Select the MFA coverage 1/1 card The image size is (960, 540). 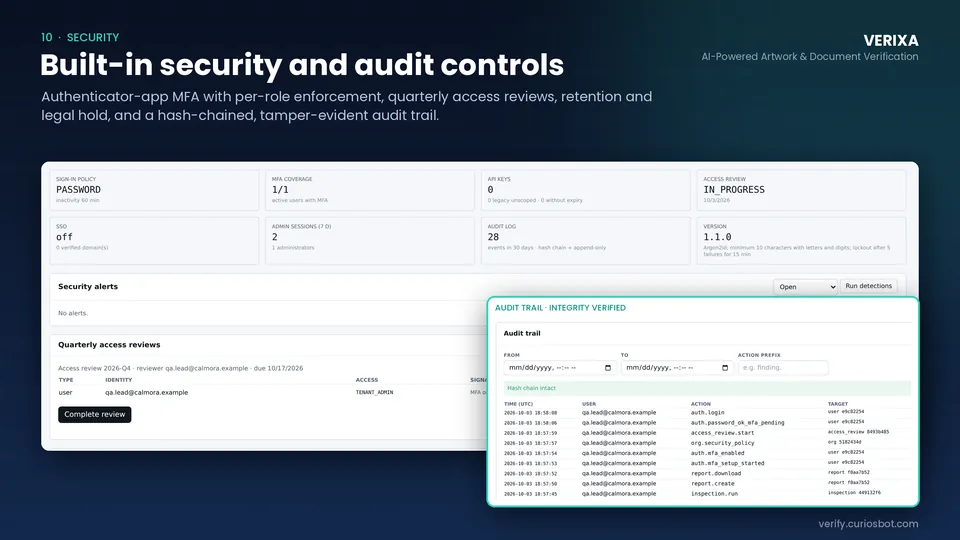pos(370,190)
